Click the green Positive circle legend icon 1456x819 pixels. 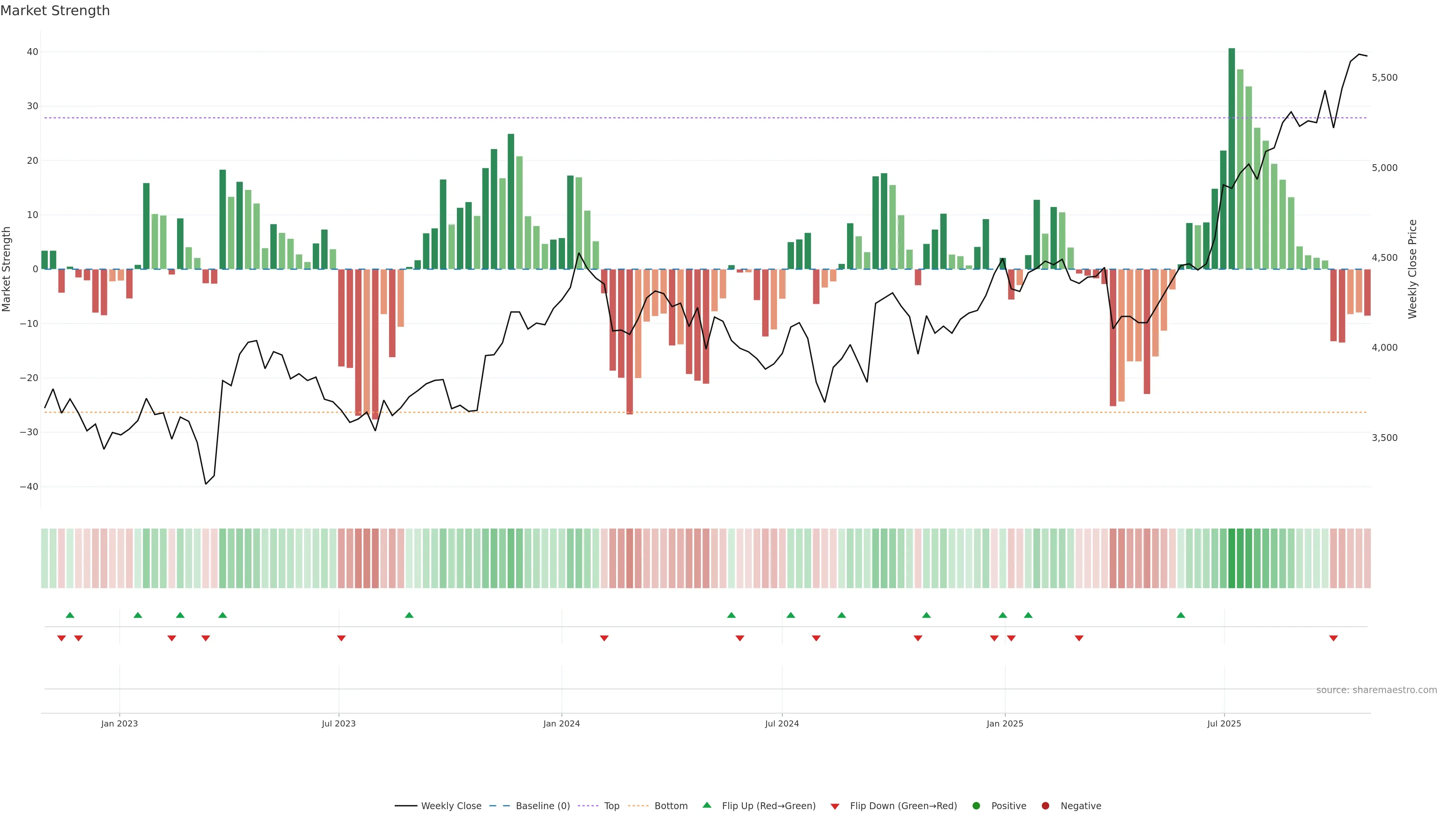coord(976,806)
